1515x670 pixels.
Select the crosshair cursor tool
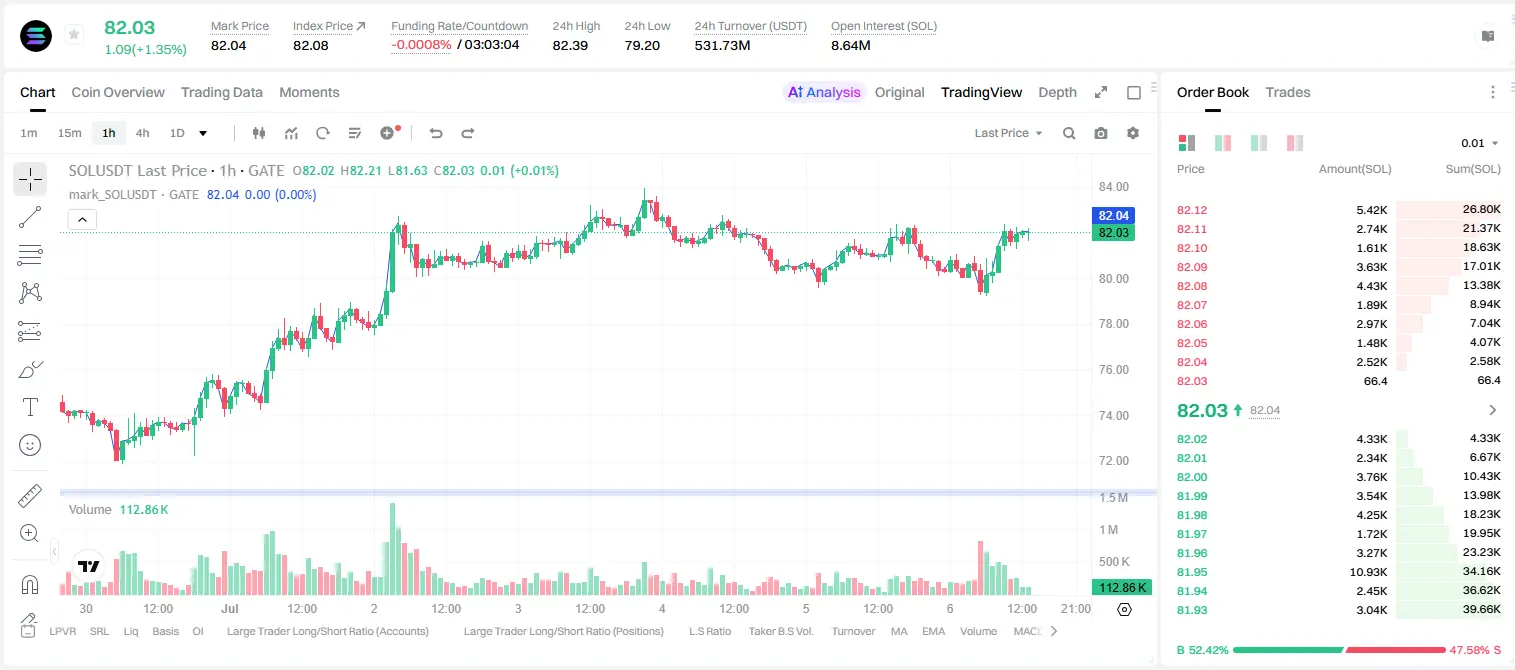[30, 179]
